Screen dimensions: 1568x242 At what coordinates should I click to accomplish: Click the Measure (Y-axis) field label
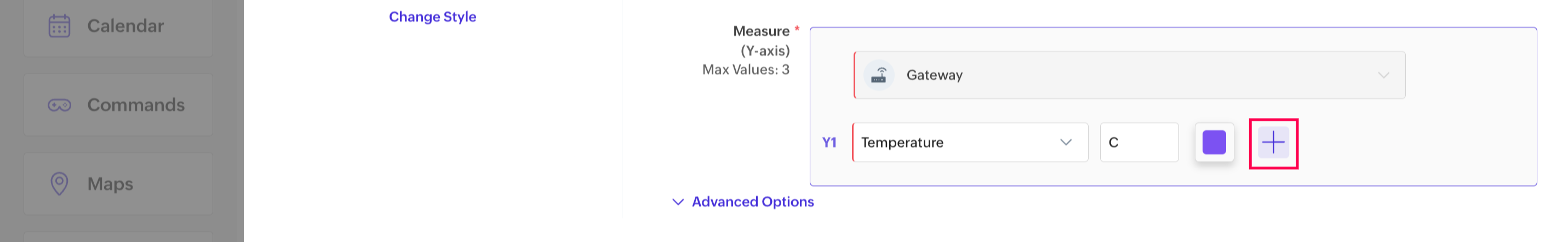coord(762,40)
